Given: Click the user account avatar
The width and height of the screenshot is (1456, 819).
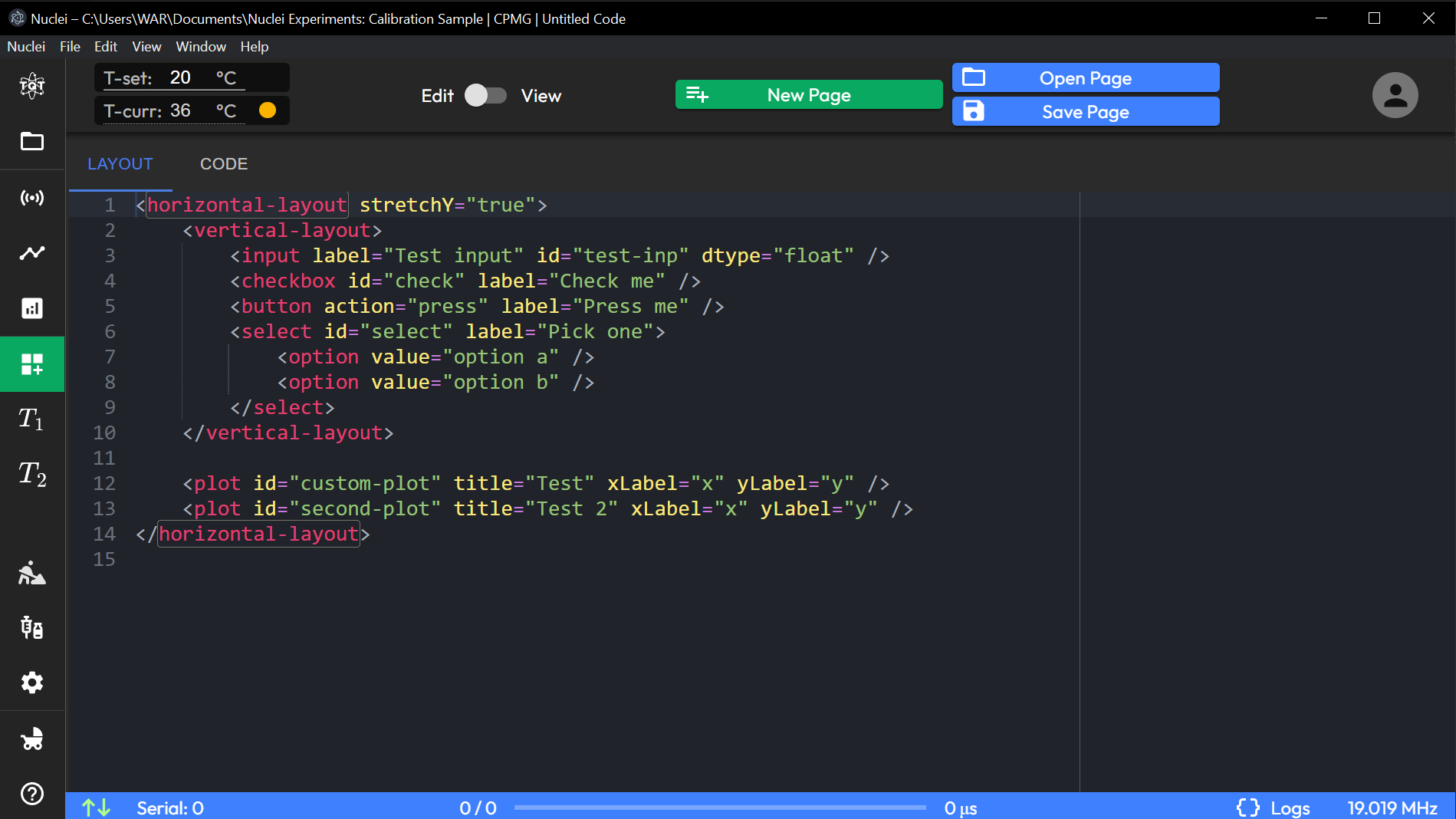Looking at the screenshot, I should (x=1395, y=95).
